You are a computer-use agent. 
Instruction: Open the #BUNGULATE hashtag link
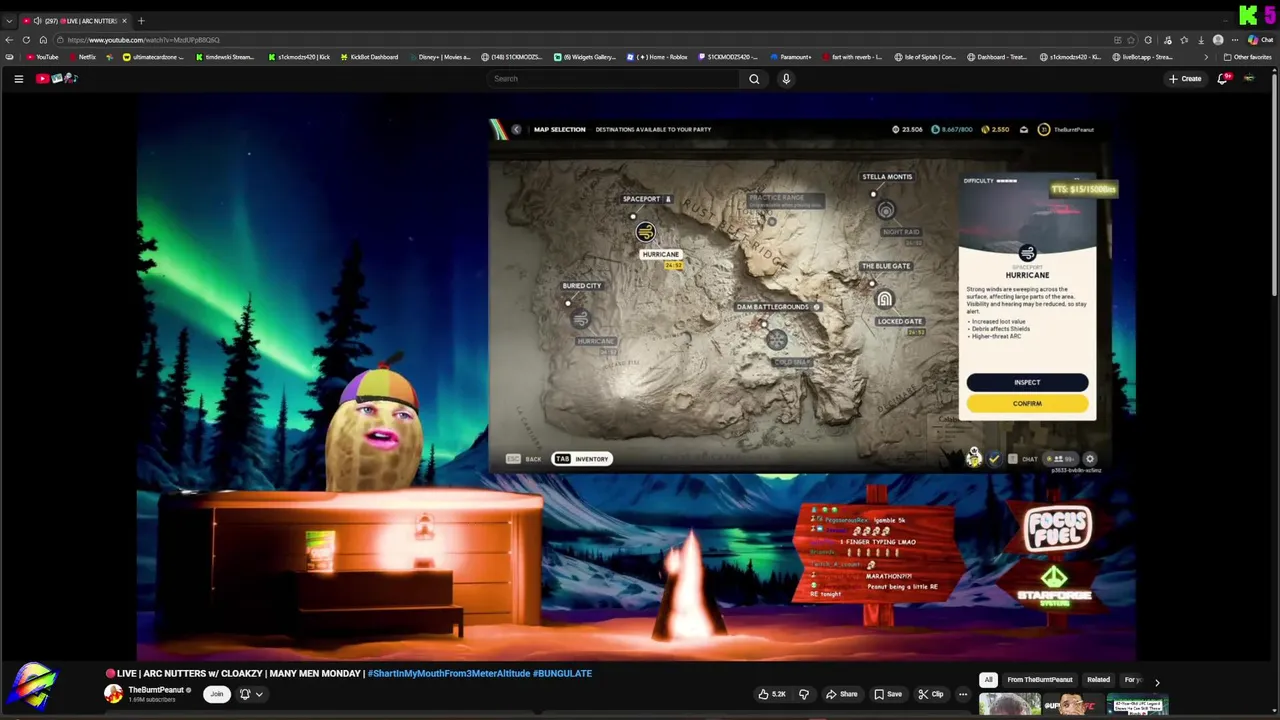pos(562,674)
